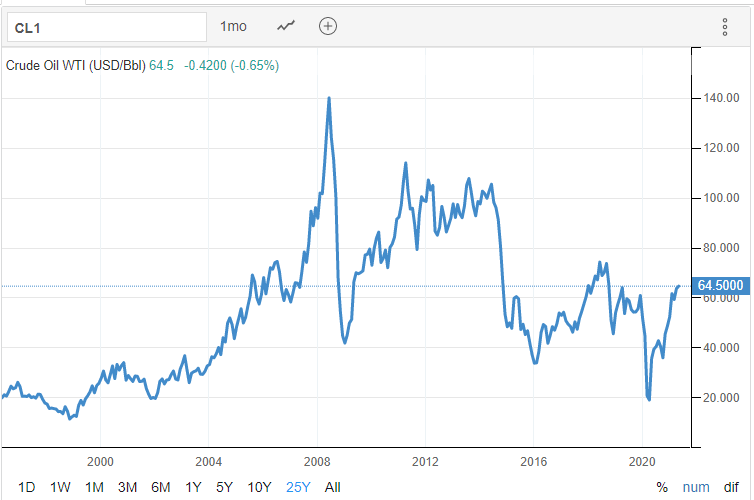Select the 1M time range
754x500 pixels.
[x=94, y=488]
